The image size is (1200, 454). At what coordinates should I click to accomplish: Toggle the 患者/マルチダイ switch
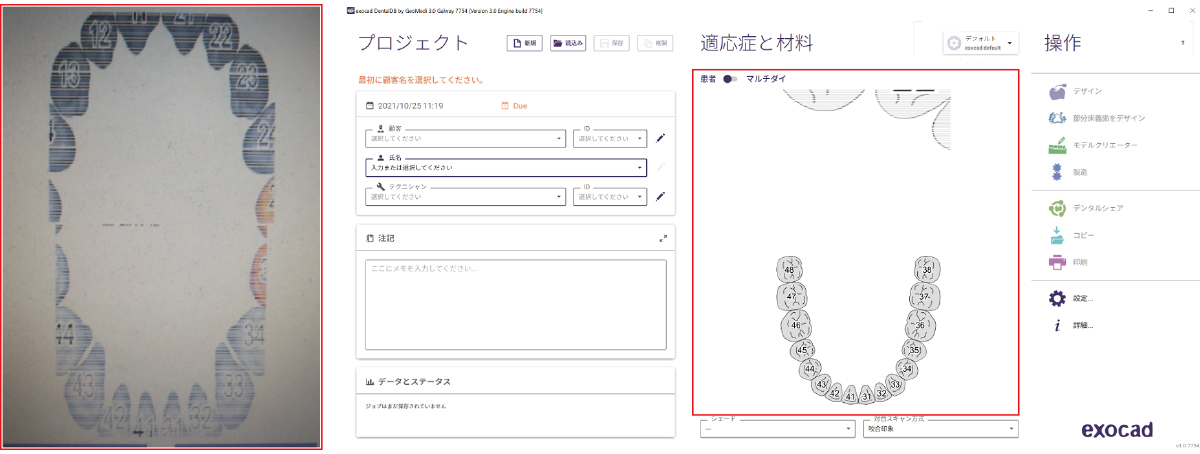coord(730,78)
